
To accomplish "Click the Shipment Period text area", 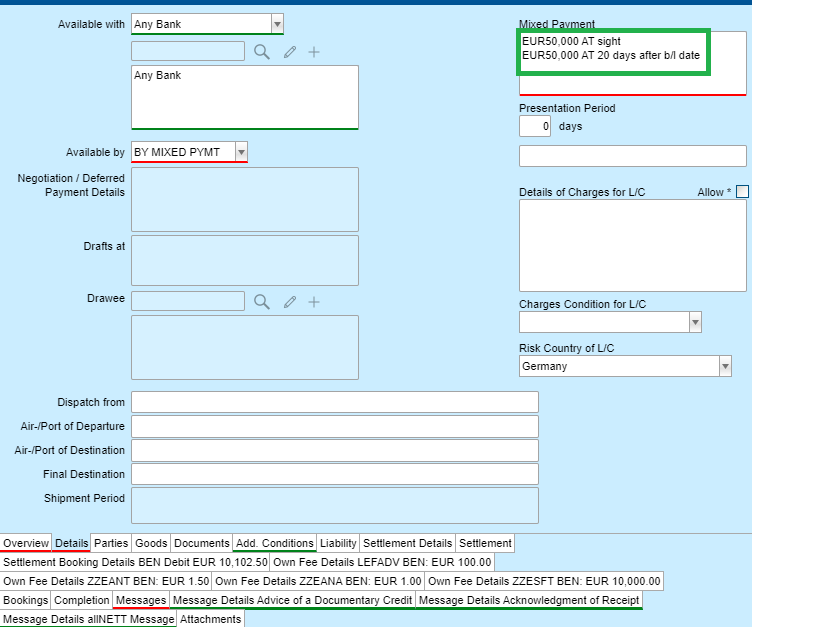I will [335, 506].
